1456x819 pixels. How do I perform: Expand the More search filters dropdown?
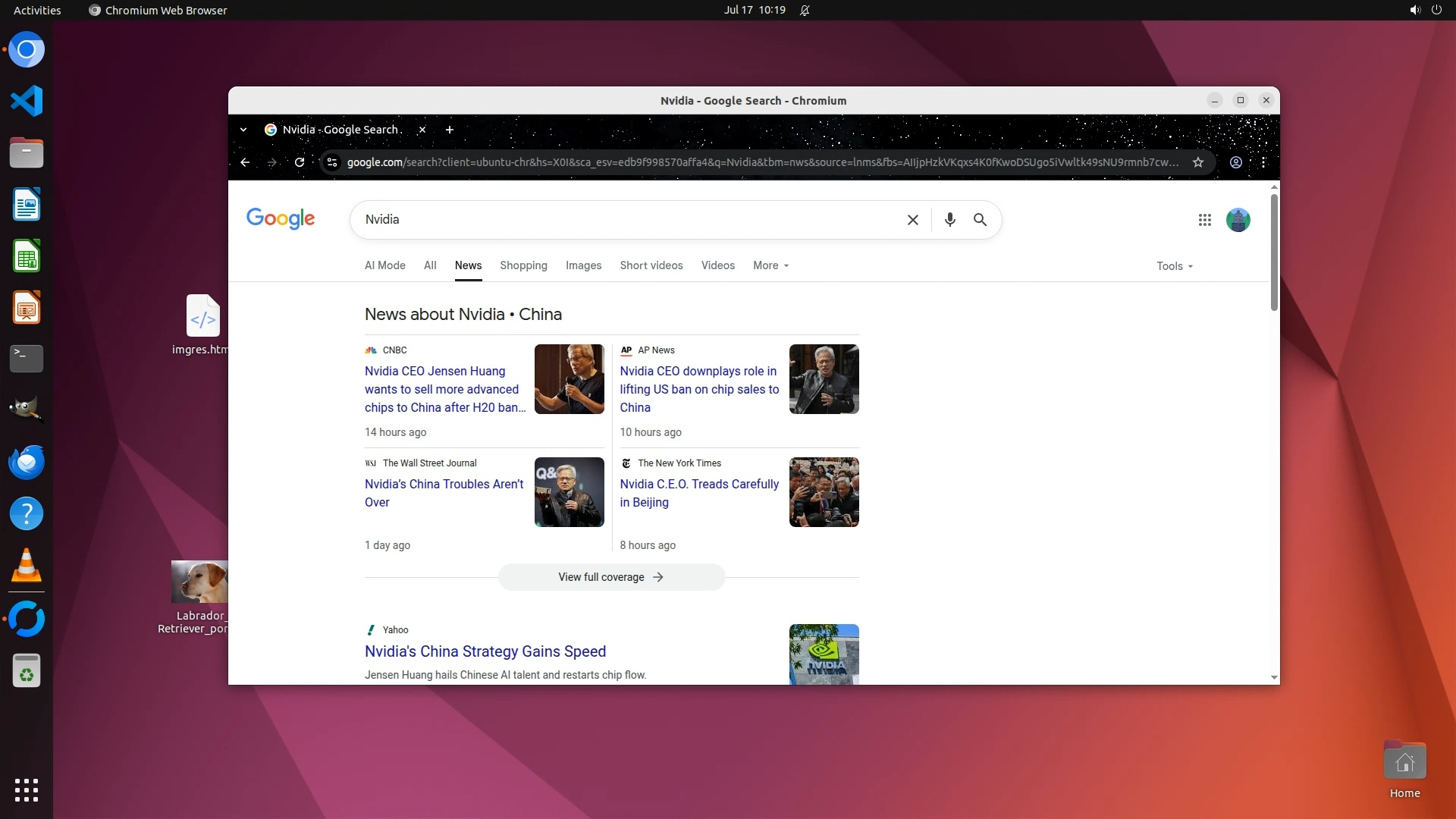tap(770, 265)
